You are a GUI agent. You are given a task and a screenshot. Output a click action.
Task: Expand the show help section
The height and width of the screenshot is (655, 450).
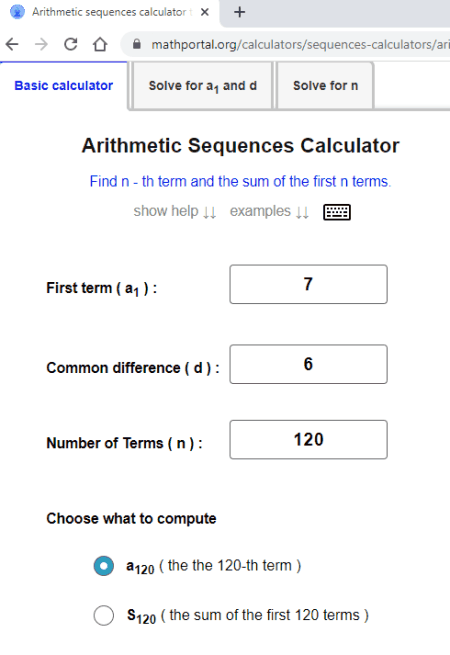point(175,211)
